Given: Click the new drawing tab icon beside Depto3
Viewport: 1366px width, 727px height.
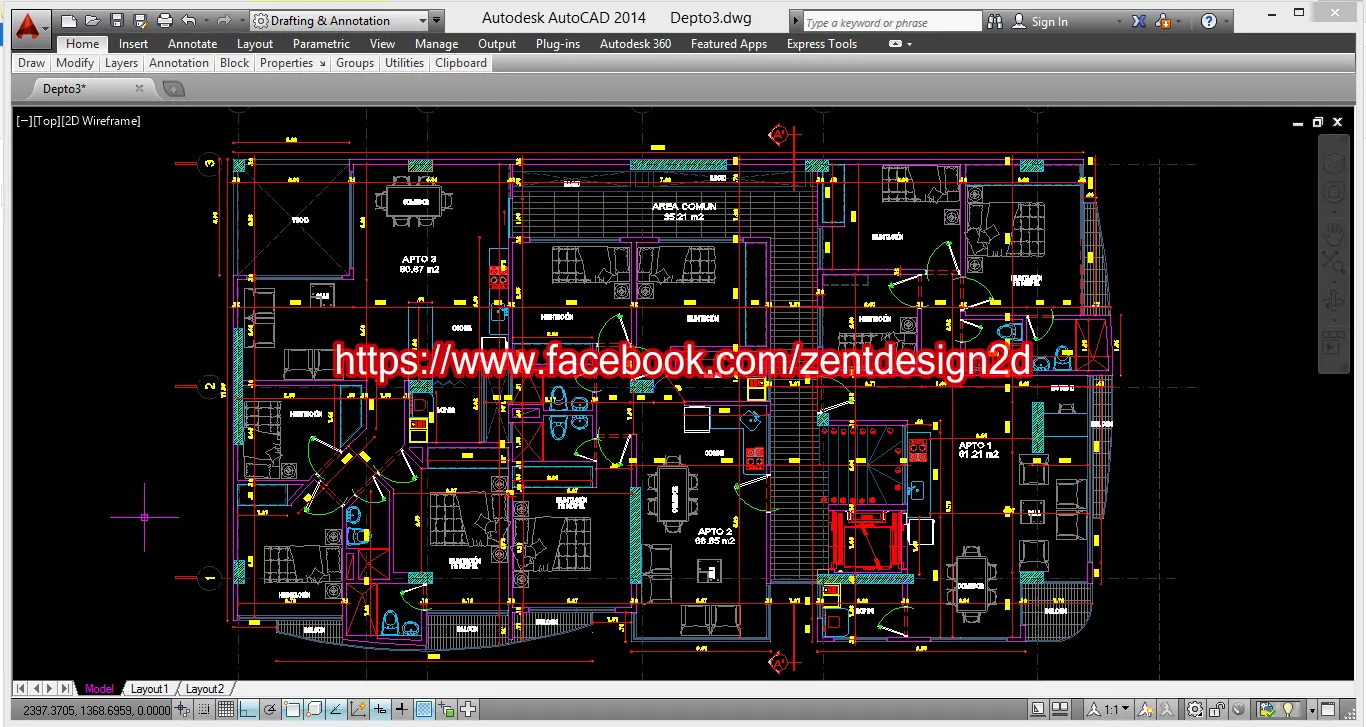Looking at the screenshot, I should (173, 89).
